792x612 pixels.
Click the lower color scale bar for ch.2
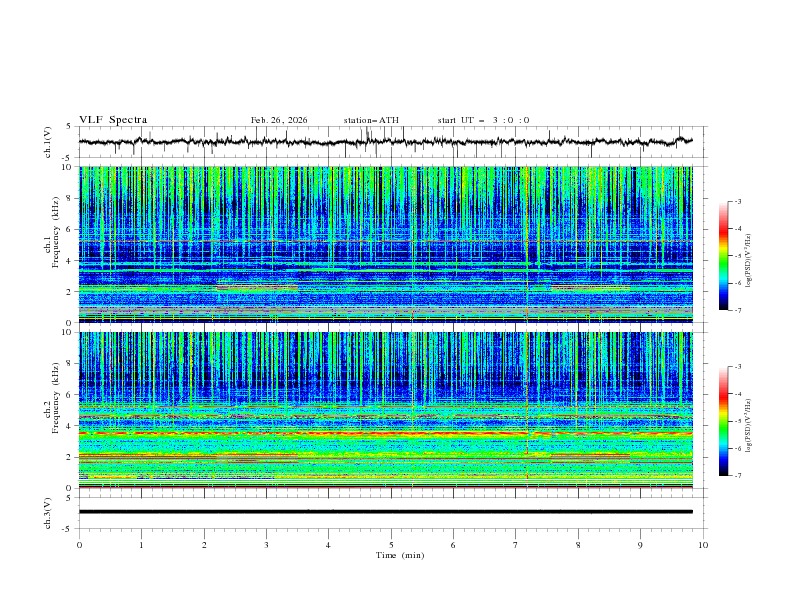pos(723,421)
